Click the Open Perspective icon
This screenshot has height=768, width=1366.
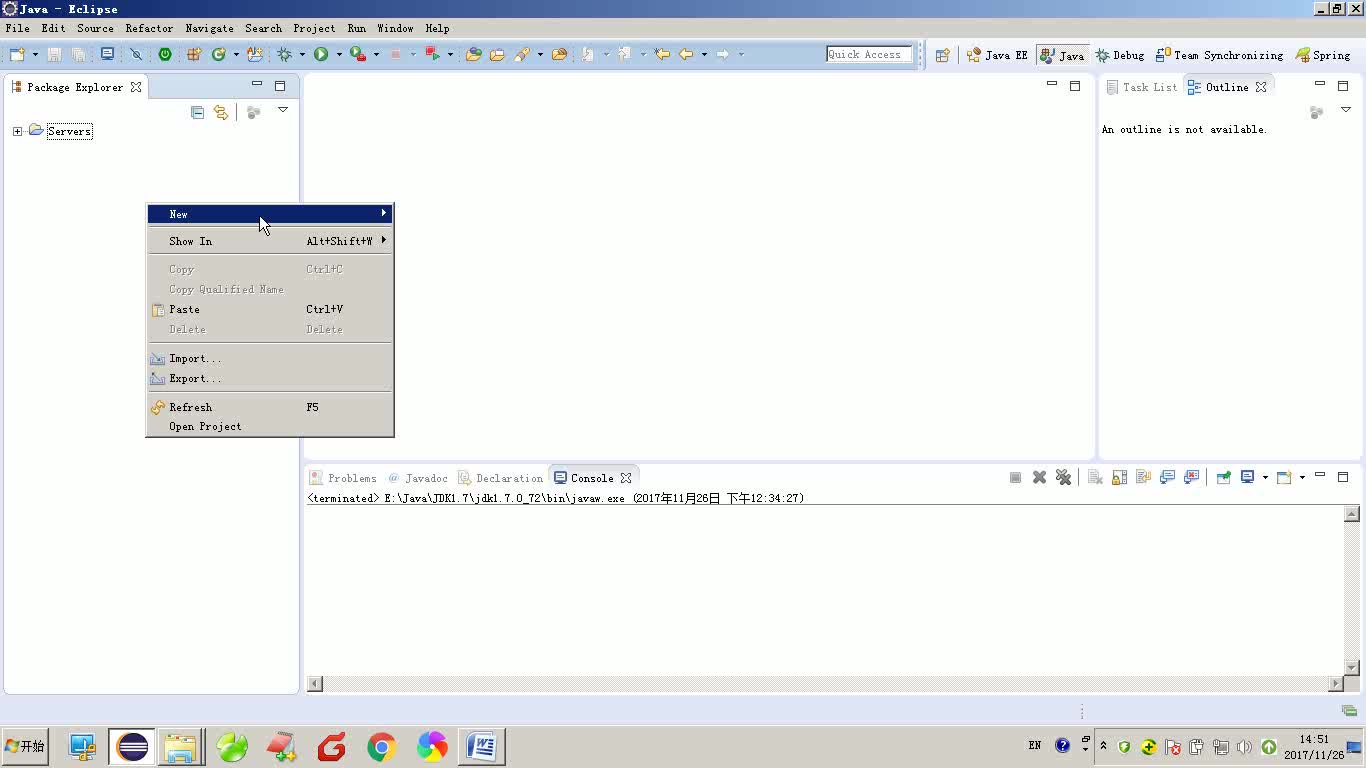(x=942, y=55)
